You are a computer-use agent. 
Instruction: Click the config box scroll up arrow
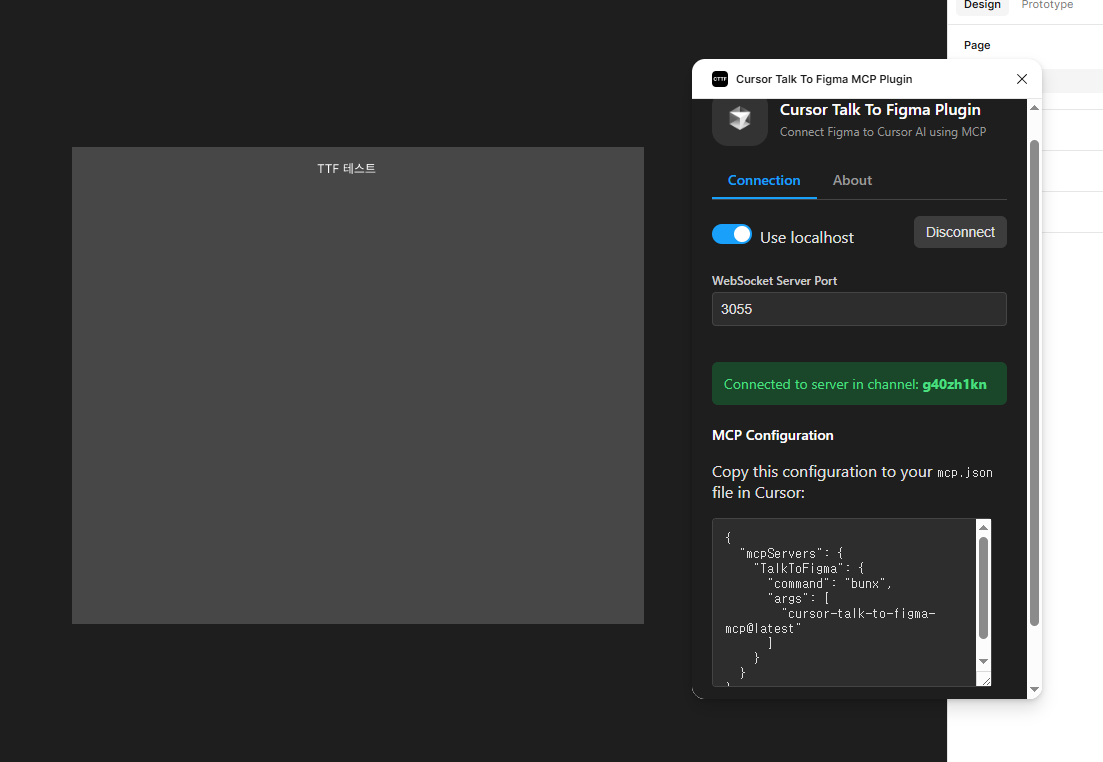click(x=983, y=528)
